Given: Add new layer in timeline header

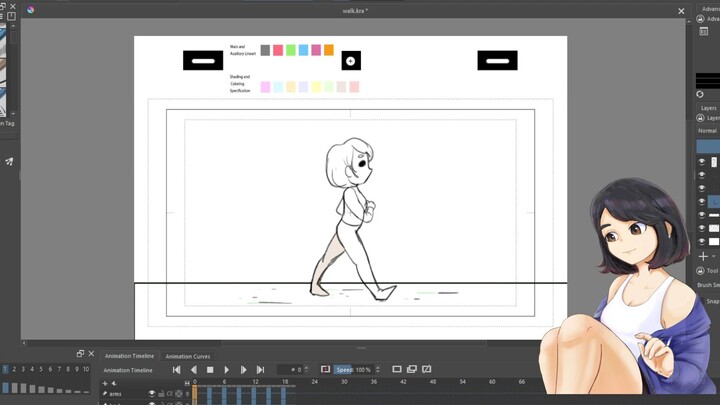Looking at the screenshot, I should pos(105,383).
